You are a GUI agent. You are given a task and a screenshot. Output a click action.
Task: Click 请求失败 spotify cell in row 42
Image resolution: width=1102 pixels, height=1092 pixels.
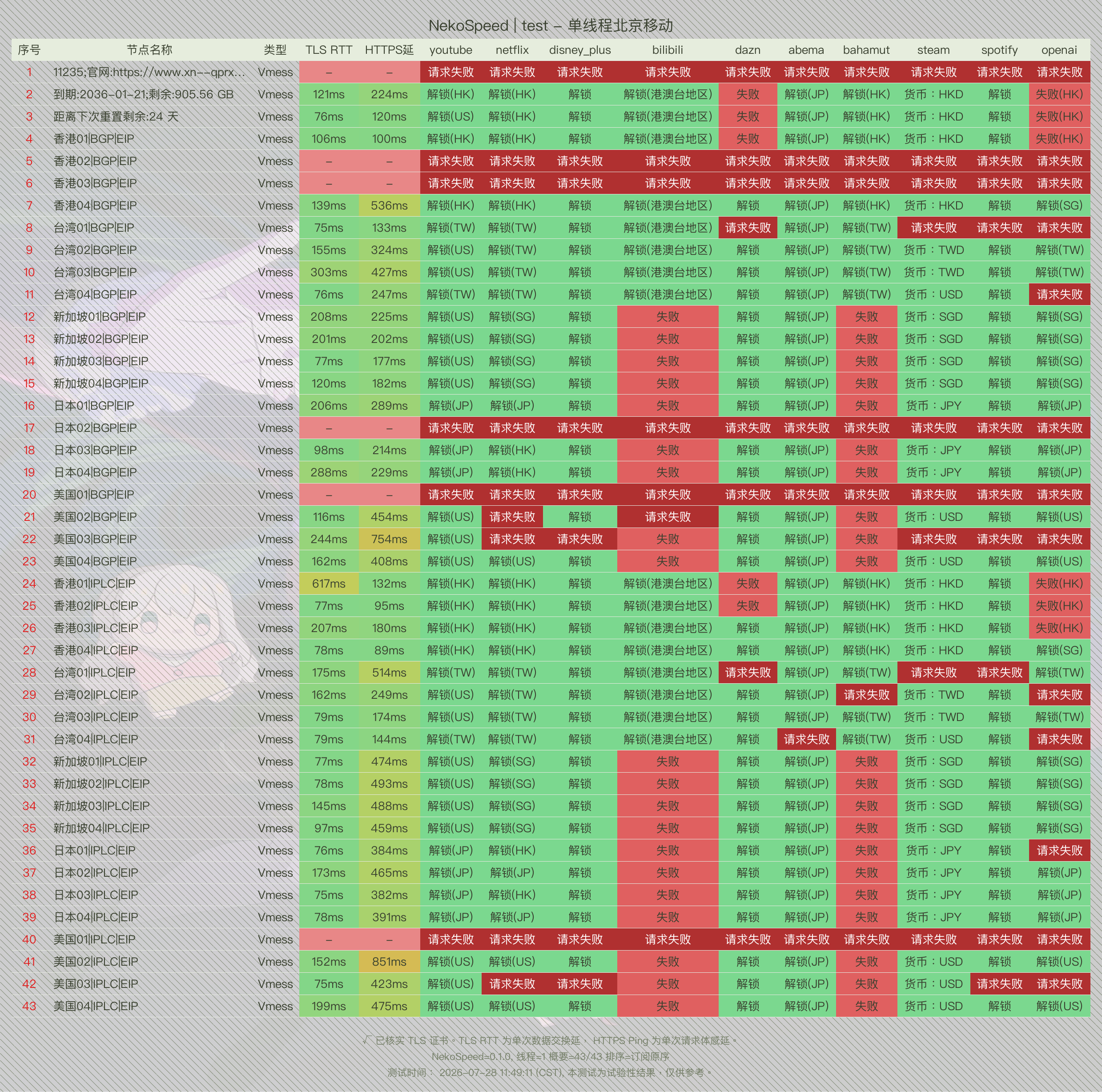(x=999, y=983)
